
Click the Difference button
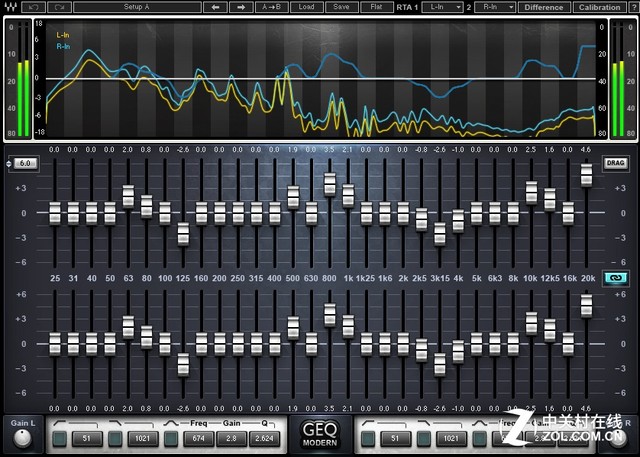tap(544, 7)
